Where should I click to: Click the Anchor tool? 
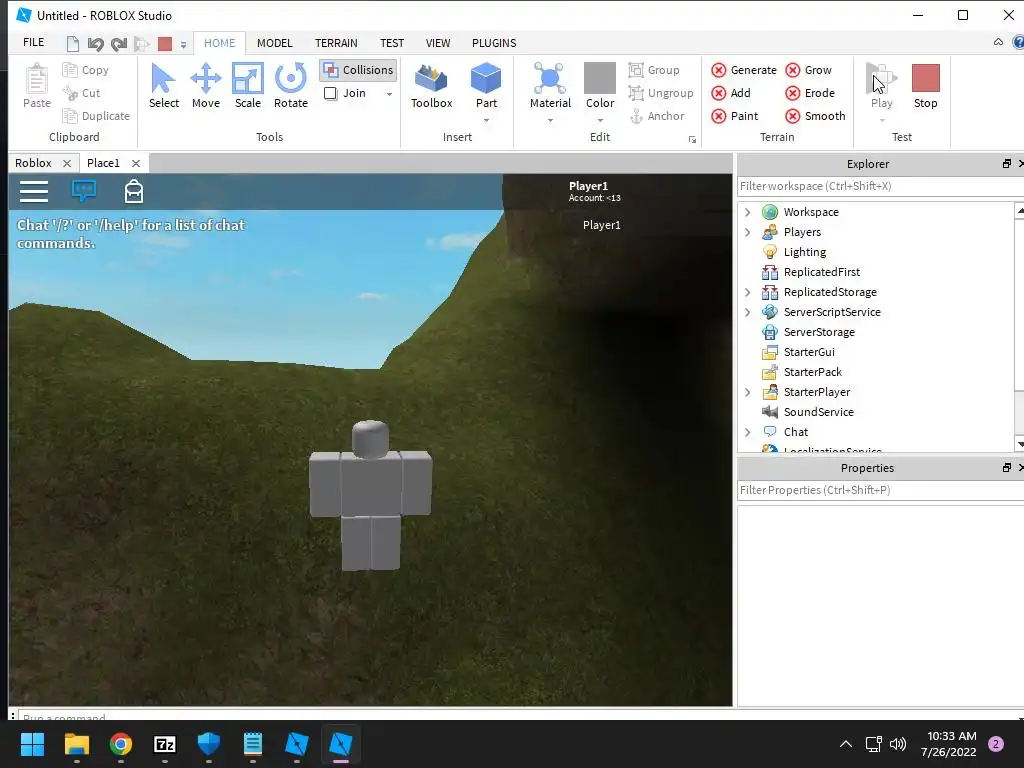point(656,116)
